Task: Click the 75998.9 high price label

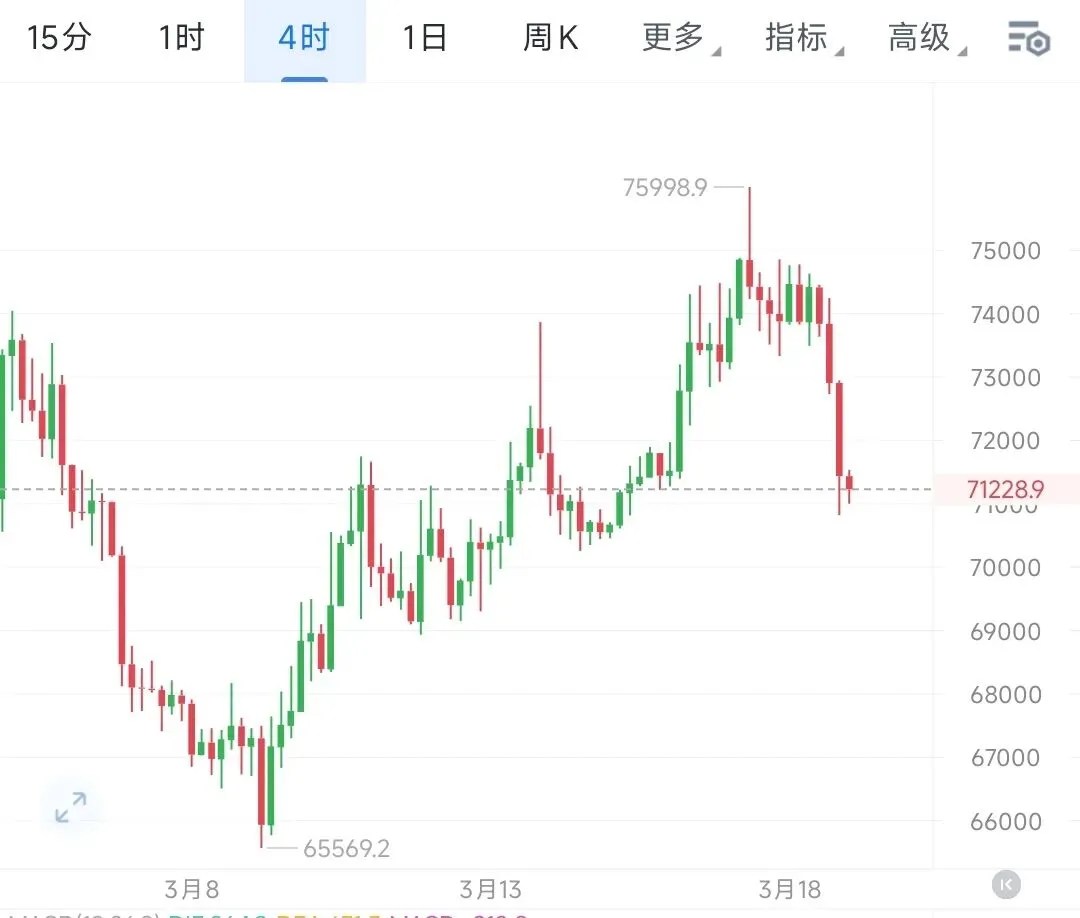Action: tap(665, 187)
